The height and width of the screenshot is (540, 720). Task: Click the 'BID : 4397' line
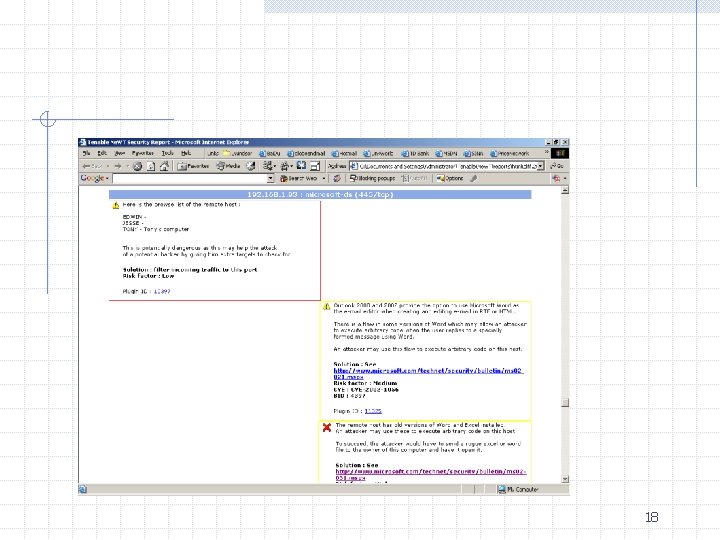349,395
